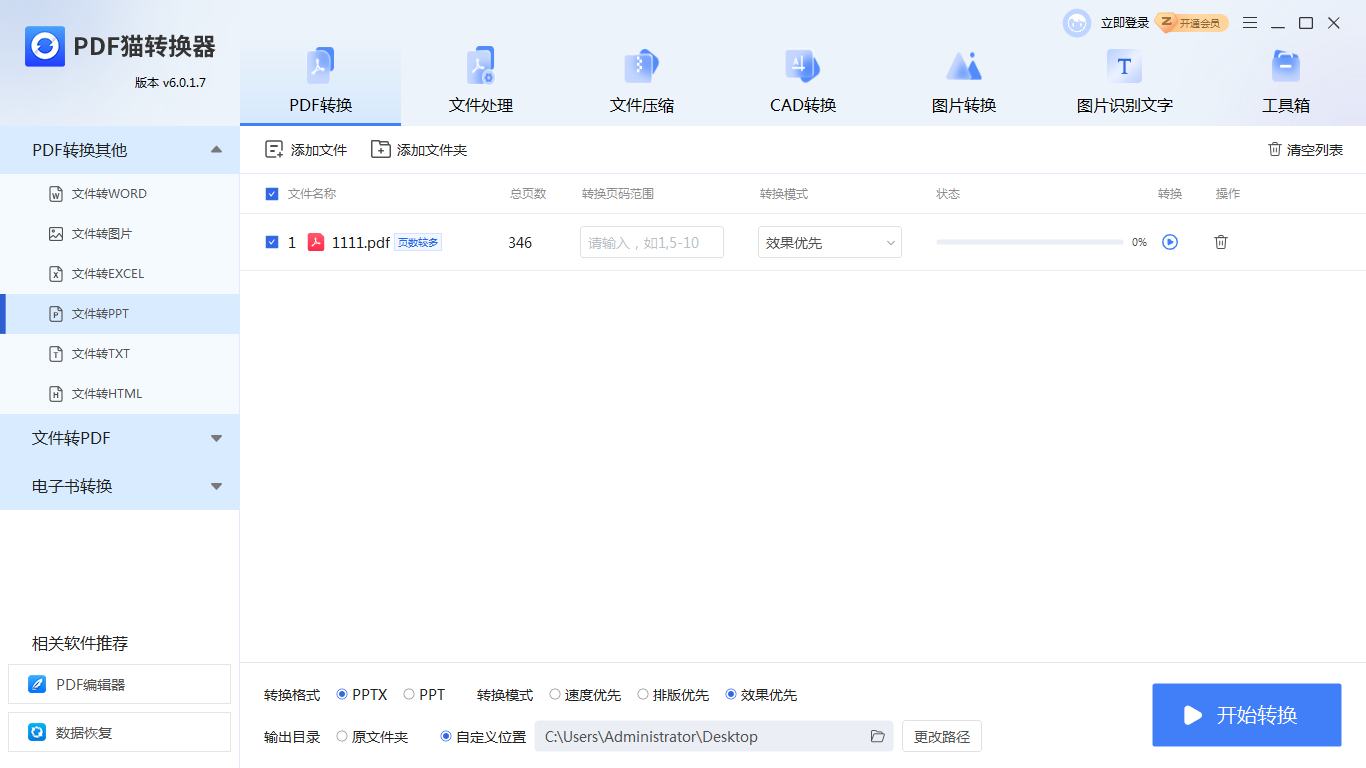The width and height of the screenshot is (1366, 768).
Task: Click the 立即登录 link
Action: [1125, 23]
